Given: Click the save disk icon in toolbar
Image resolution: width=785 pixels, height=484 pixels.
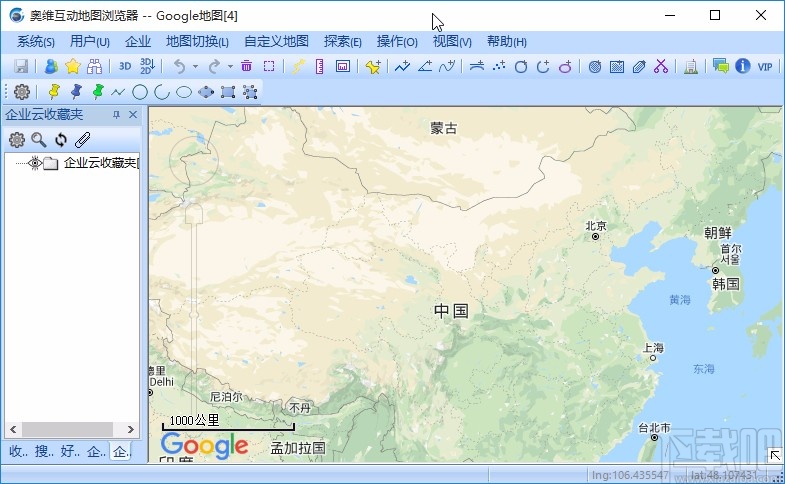Looking at the screenshot, I should pos(21,66).
